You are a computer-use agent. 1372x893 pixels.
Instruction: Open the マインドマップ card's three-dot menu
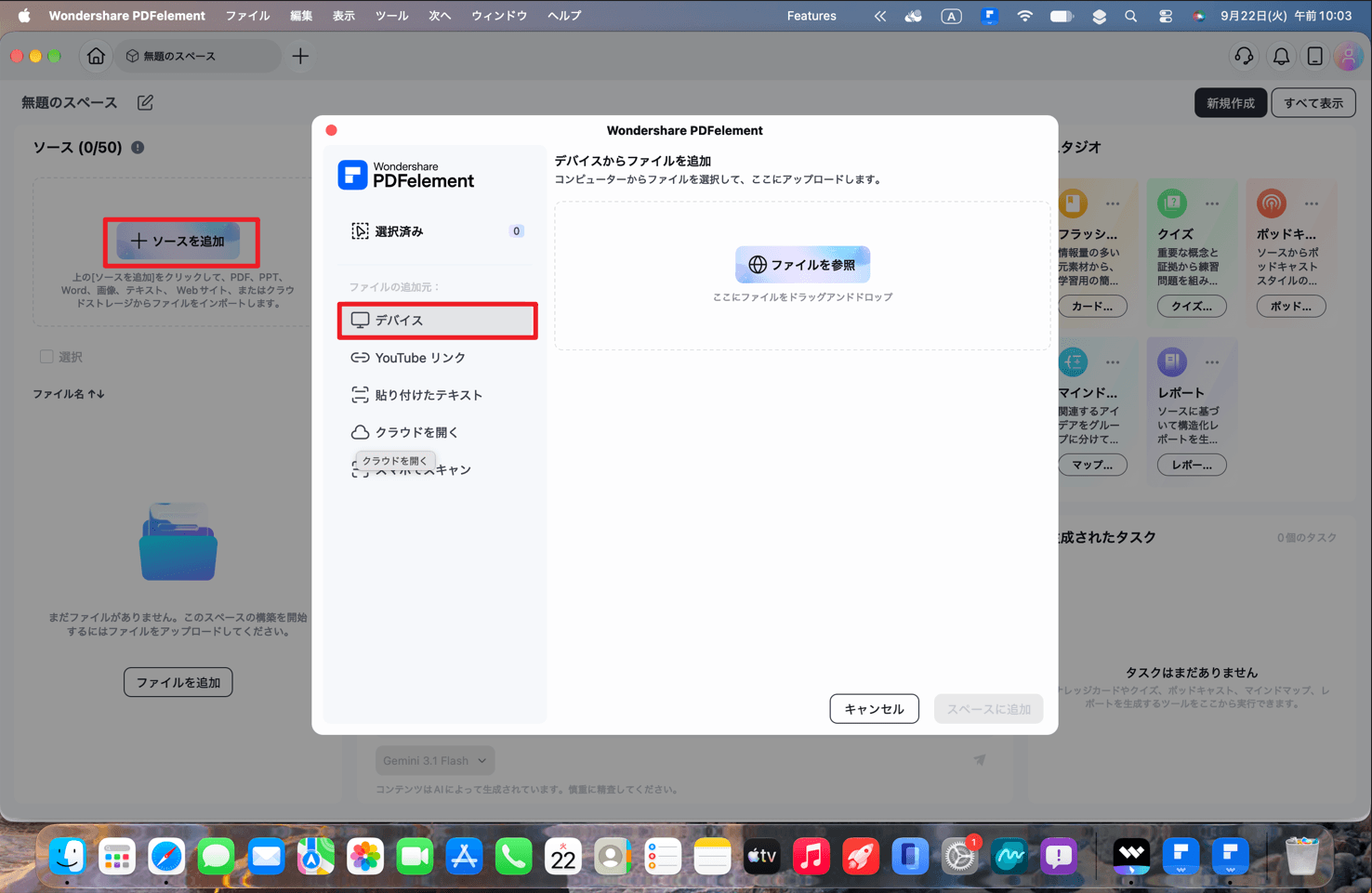pos(1113,362)
